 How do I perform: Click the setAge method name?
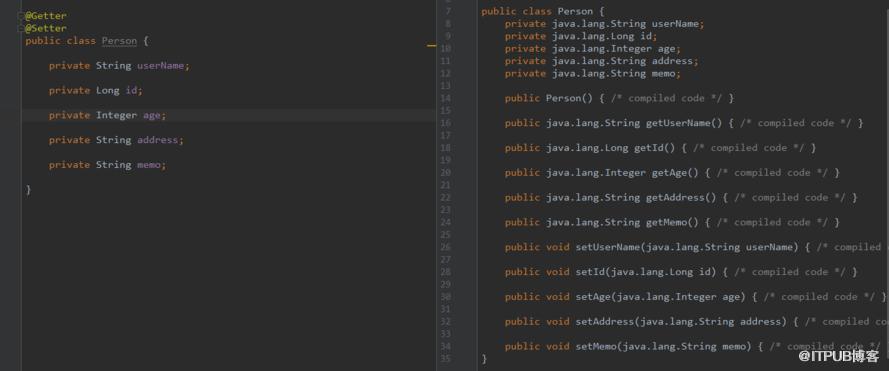(593, 297)
